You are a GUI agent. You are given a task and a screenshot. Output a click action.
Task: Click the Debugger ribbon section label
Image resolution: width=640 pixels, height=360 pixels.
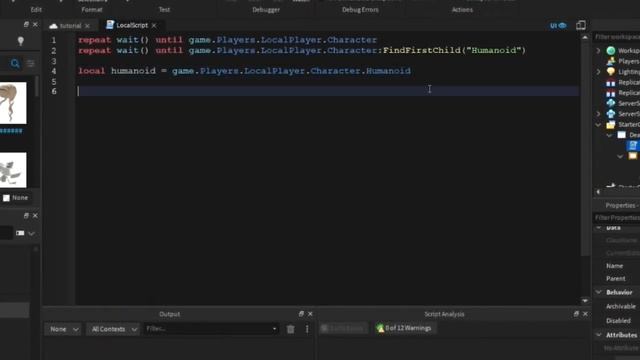tap(266, 9)
